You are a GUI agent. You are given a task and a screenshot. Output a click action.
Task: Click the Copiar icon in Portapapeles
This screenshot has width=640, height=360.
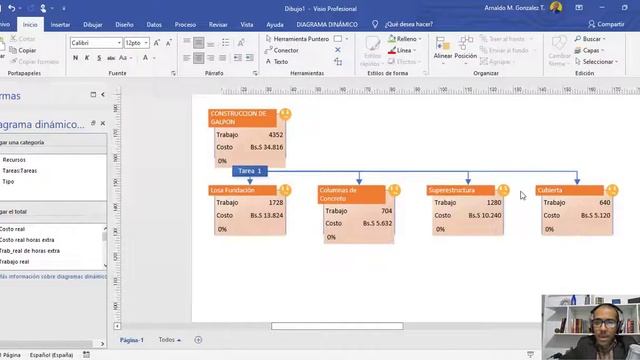click(13, 50)
